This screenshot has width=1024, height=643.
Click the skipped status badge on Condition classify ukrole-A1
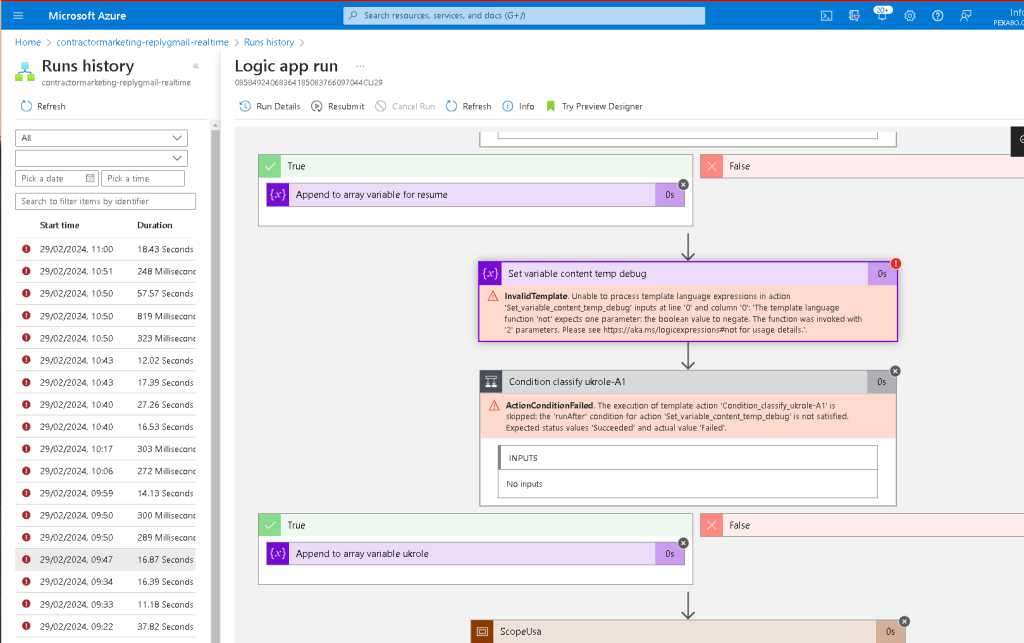tap(895, 371)
